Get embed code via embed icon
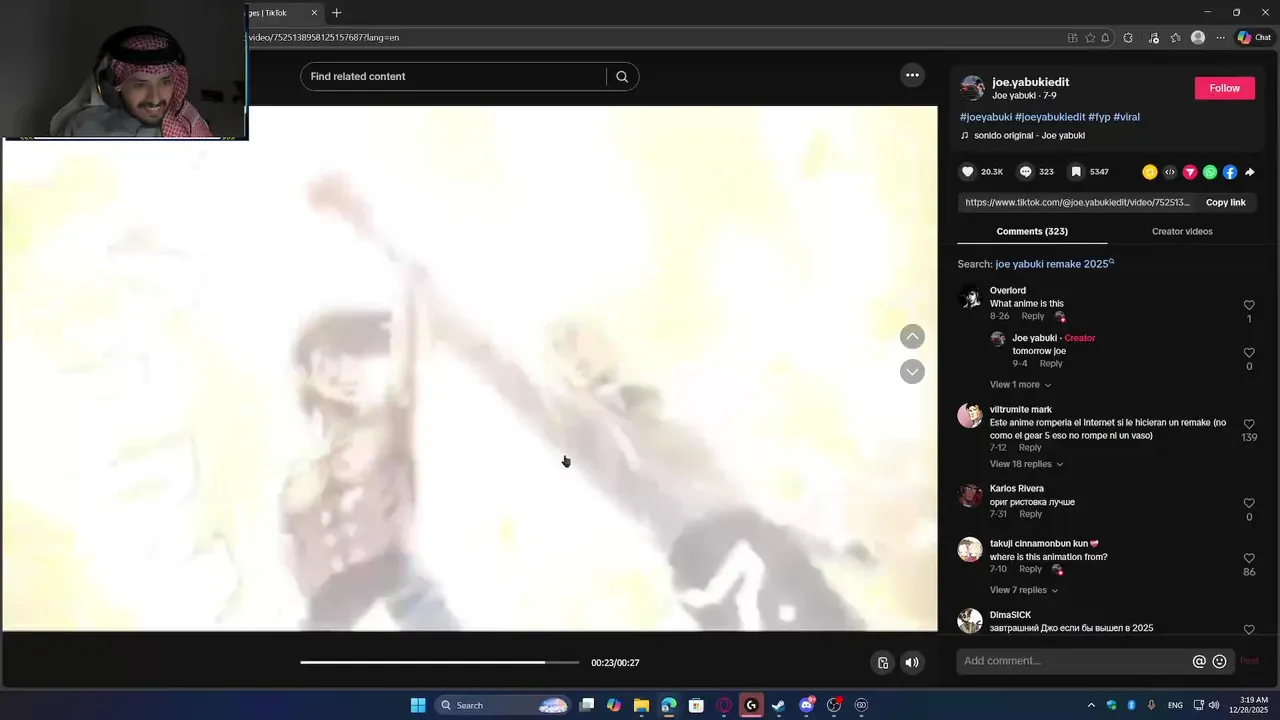 click(1170, 172)
